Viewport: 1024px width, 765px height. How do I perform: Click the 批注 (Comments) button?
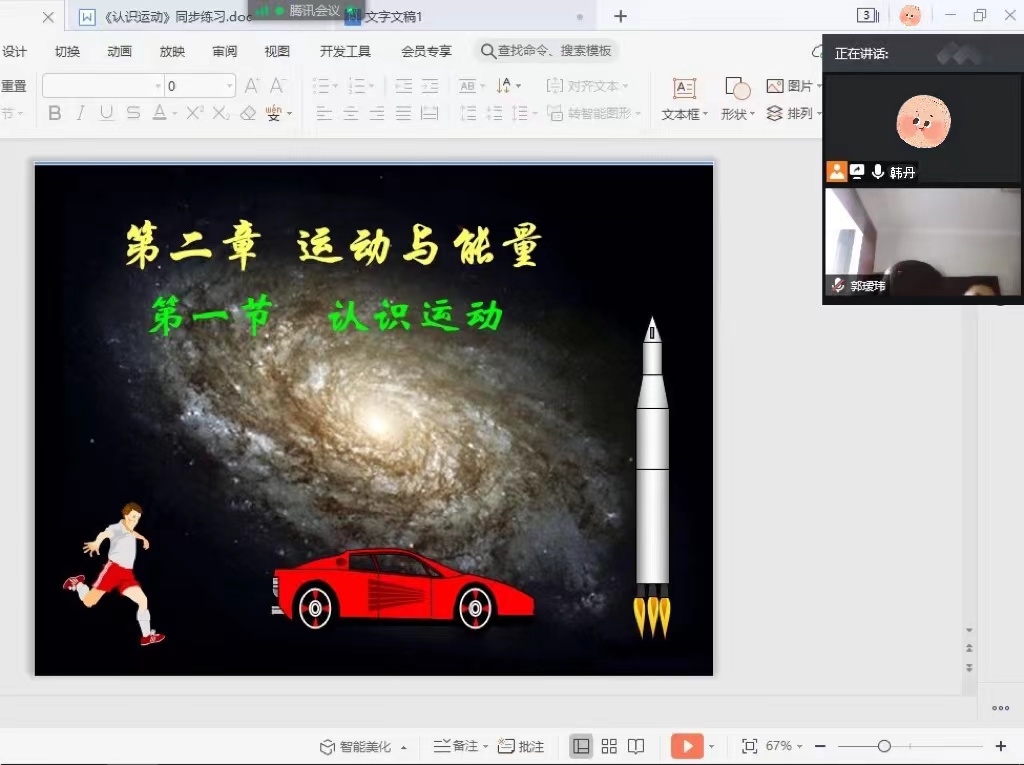521,746
